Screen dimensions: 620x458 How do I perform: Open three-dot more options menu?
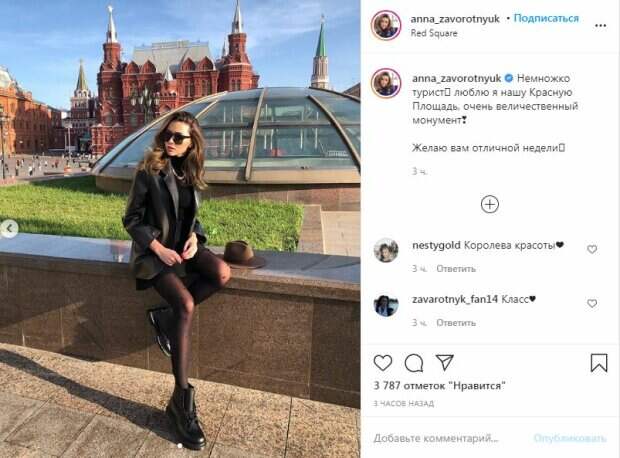click(600, 26)
